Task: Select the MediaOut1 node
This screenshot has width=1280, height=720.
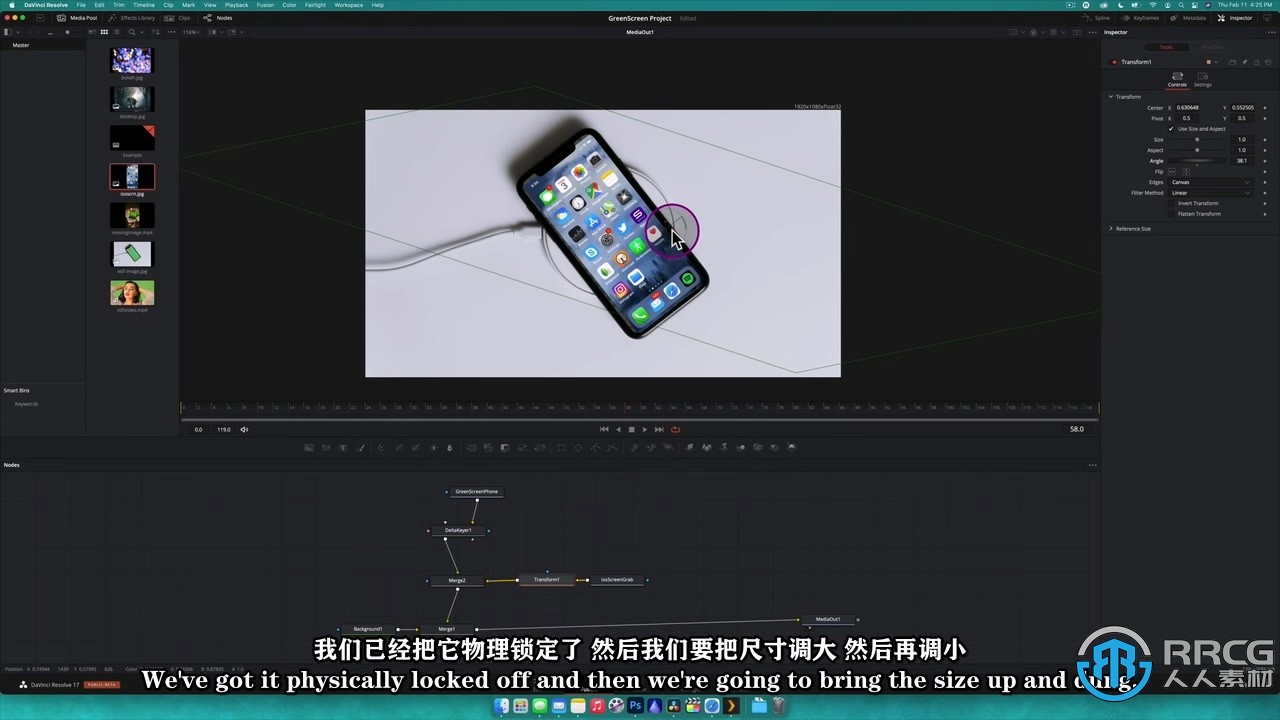Action: point(828,619)
